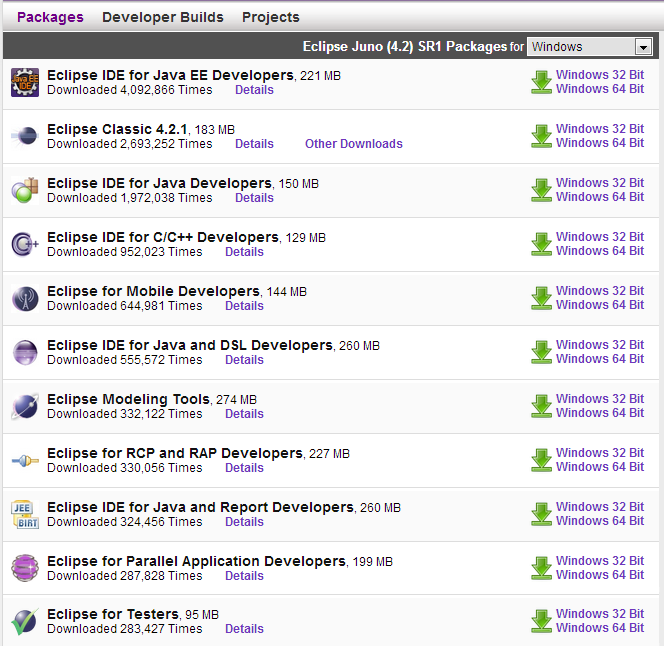
Task: Click the 'Eclipse Juno (4.2) SR1 Packages' heading
Action: coord(405,46)
